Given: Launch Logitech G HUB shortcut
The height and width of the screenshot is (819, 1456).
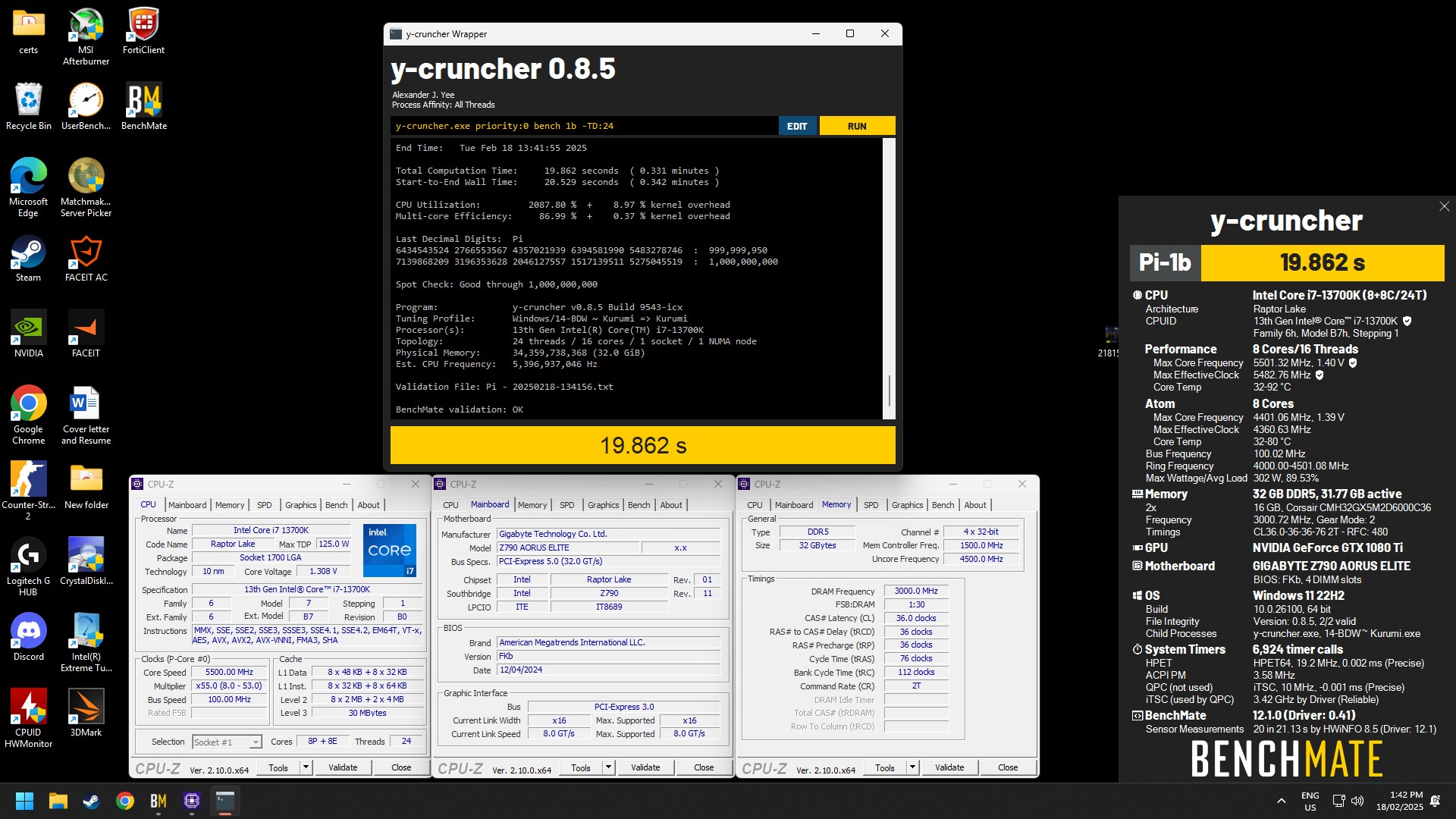Looking at the screenshot, I should [29, 566].
